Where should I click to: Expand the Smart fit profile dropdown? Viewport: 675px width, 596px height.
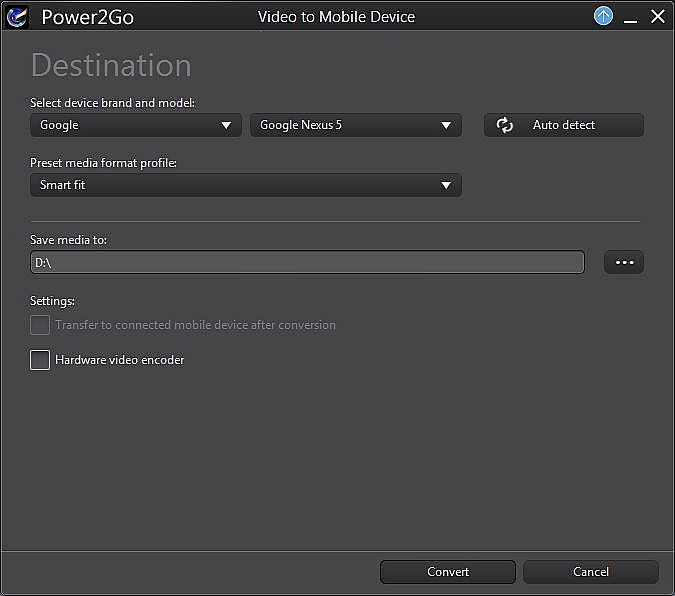(246, 185)
